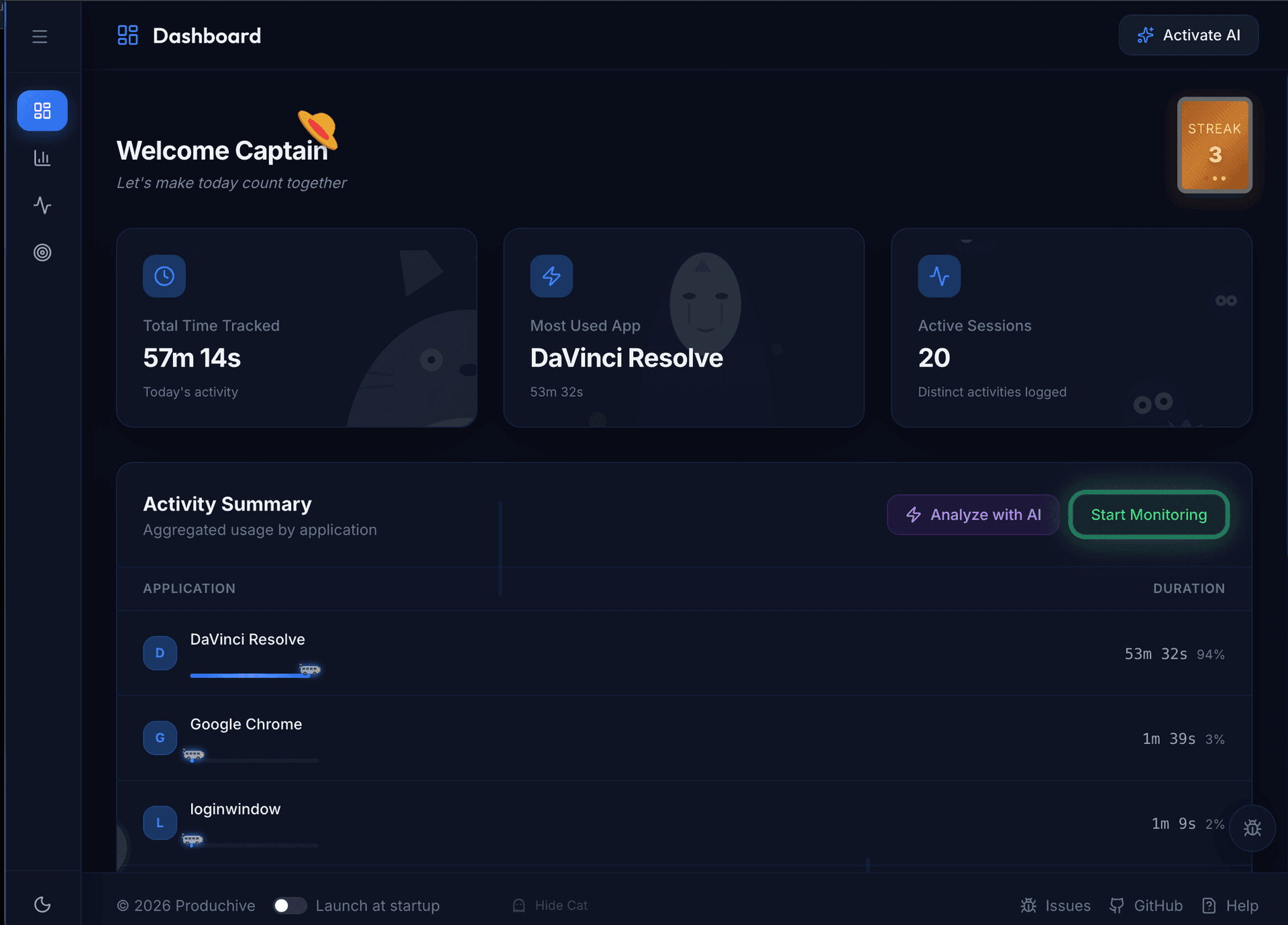Click the 1m 9s duration for loginwindow
The height and width of the screenshot is (925, 1288).
tap(1173, 824)
